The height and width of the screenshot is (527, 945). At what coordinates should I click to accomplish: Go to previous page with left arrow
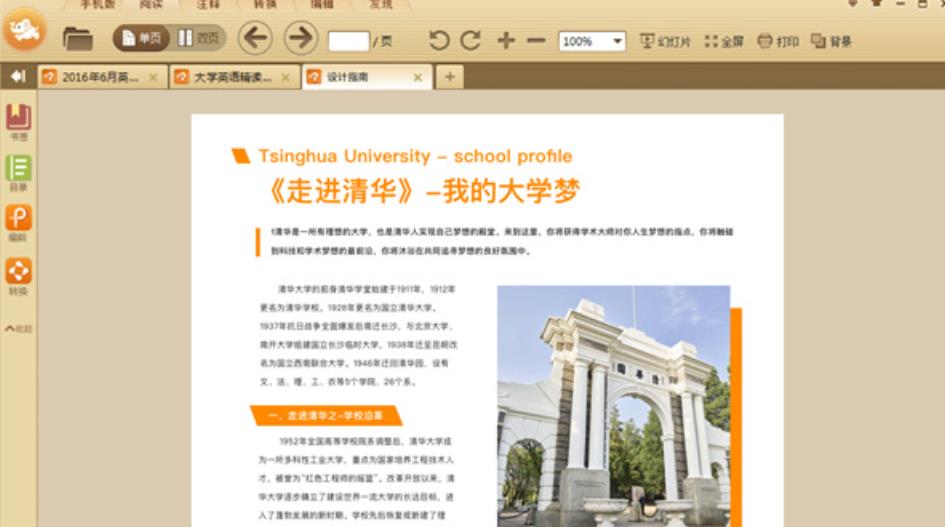(255, 38)
